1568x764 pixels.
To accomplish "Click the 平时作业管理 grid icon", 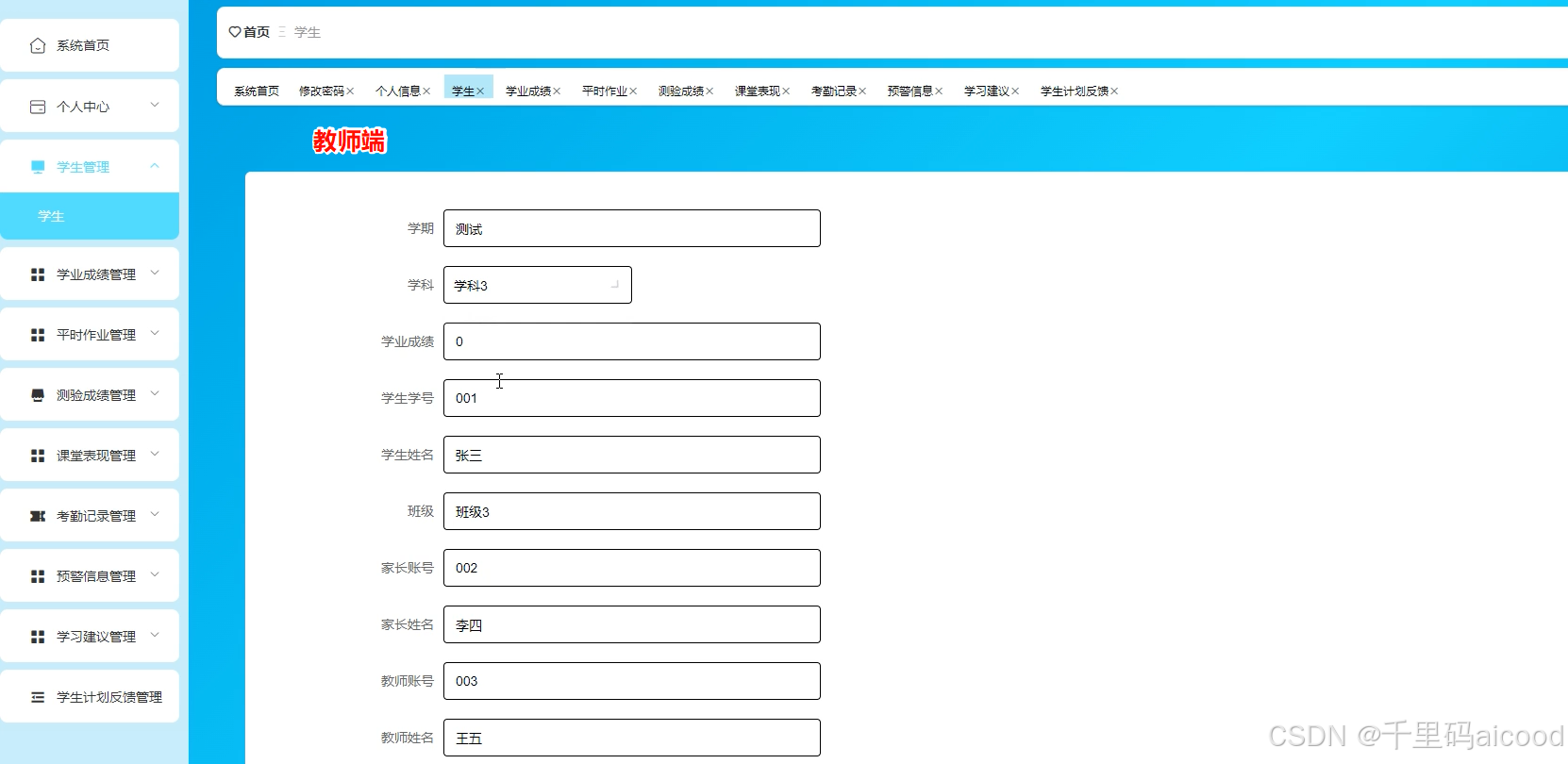I will point(38,335).
